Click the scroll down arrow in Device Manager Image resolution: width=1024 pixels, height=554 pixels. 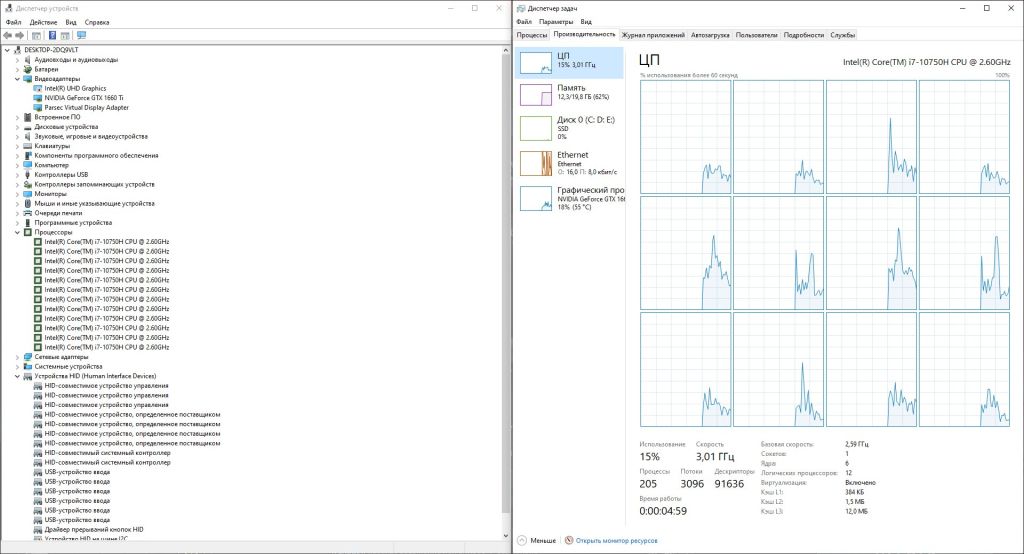pos(505,536)
